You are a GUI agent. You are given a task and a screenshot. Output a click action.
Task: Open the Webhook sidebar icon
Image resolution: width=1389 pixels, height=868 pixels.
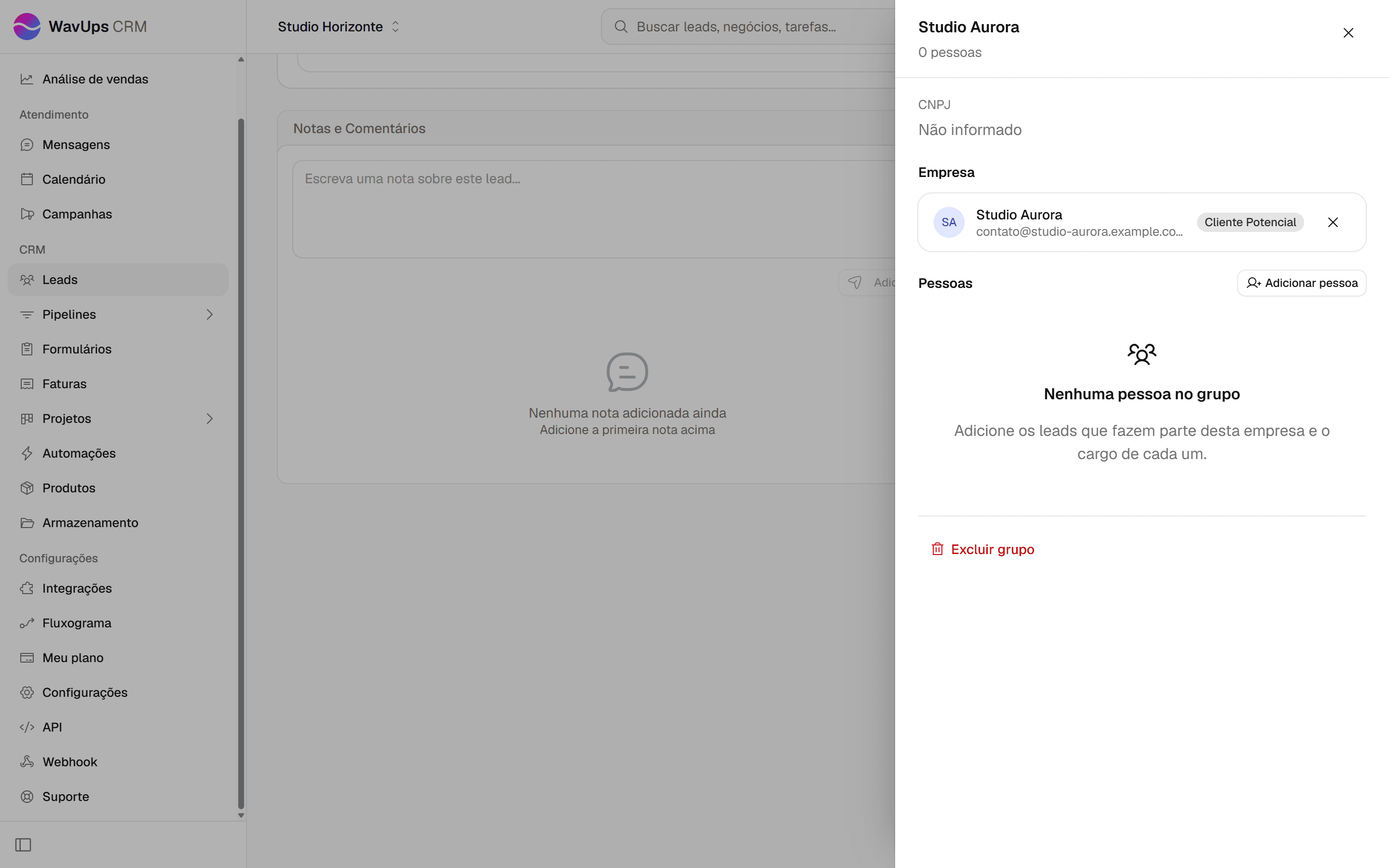[x=27, y=762]
